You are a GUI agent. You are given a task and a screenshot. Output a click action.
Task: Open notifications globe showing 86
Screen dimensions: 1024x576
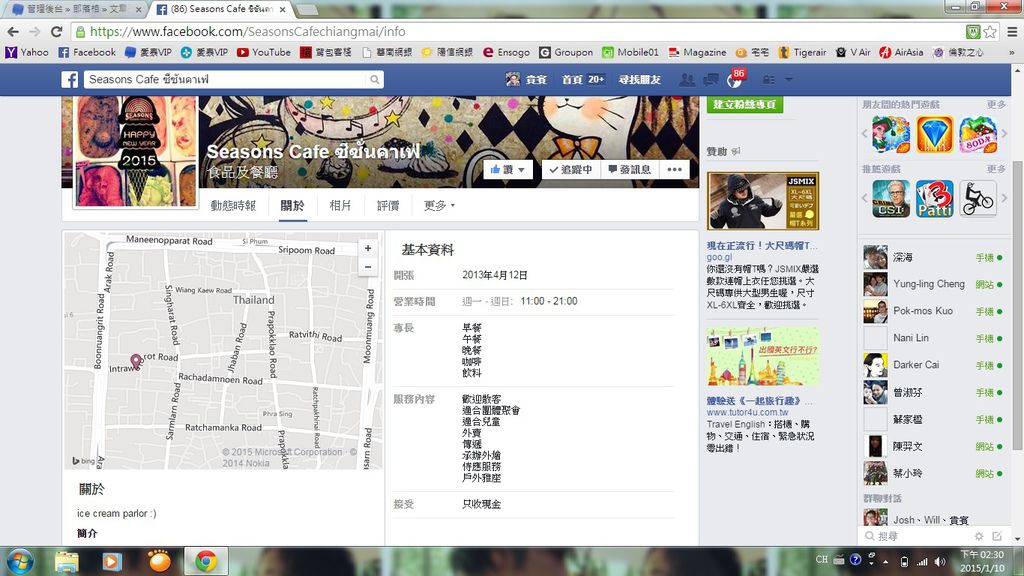click(x=735, y=80)
